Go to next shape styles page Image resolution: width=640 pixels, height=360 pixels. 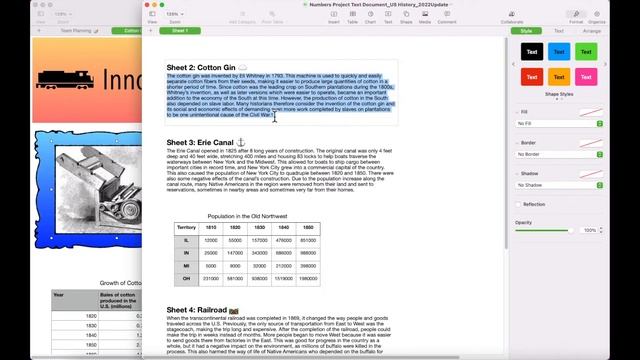point(605,64)
